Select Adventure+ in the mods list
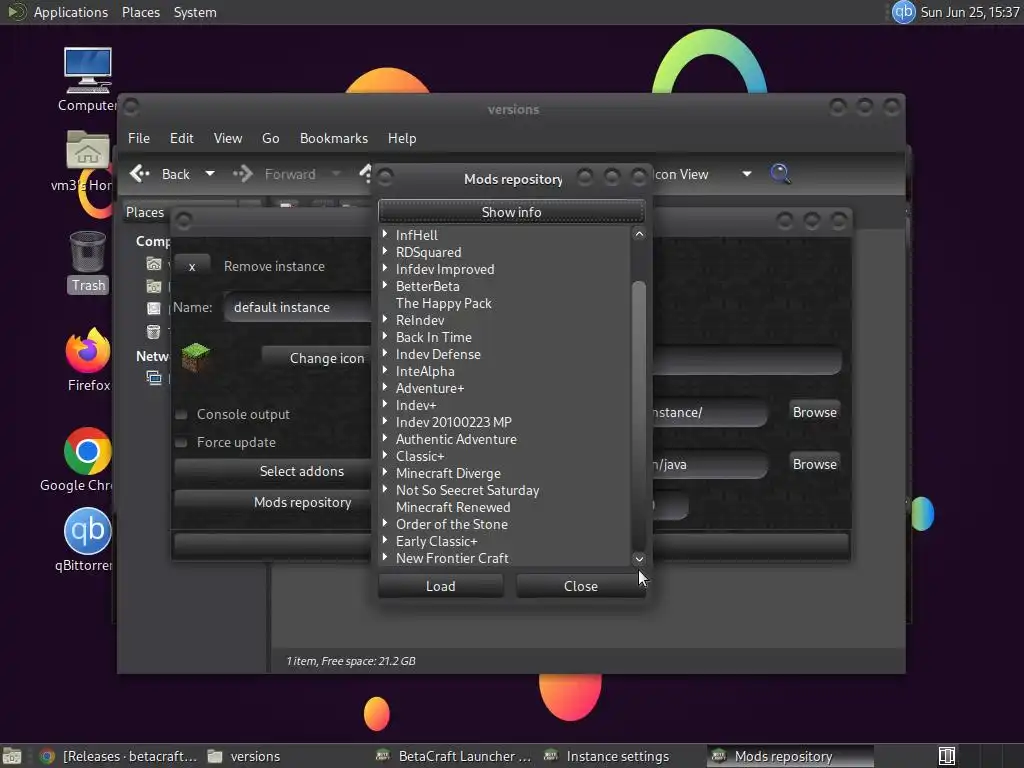 pos(430,388)
